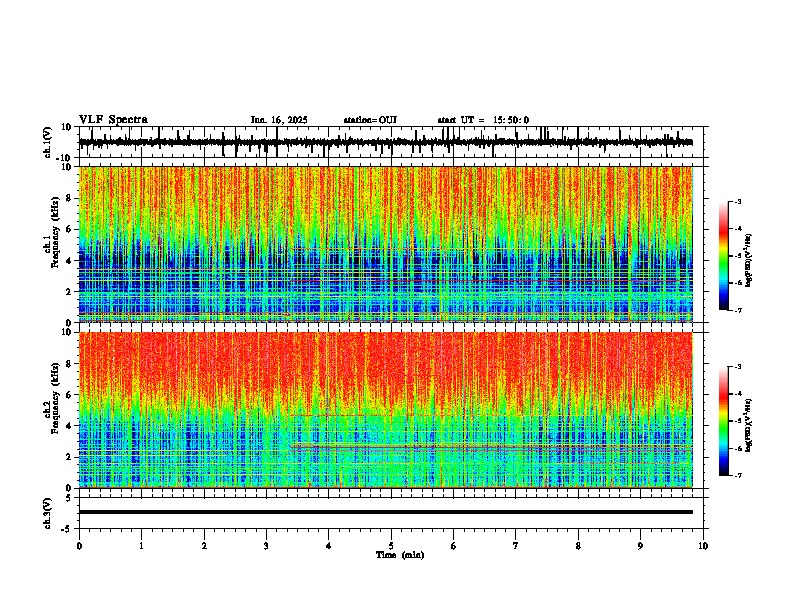Click the time axis tick label "5"
This screenshot has width=792, height=612.
click(x=391, y=546)
